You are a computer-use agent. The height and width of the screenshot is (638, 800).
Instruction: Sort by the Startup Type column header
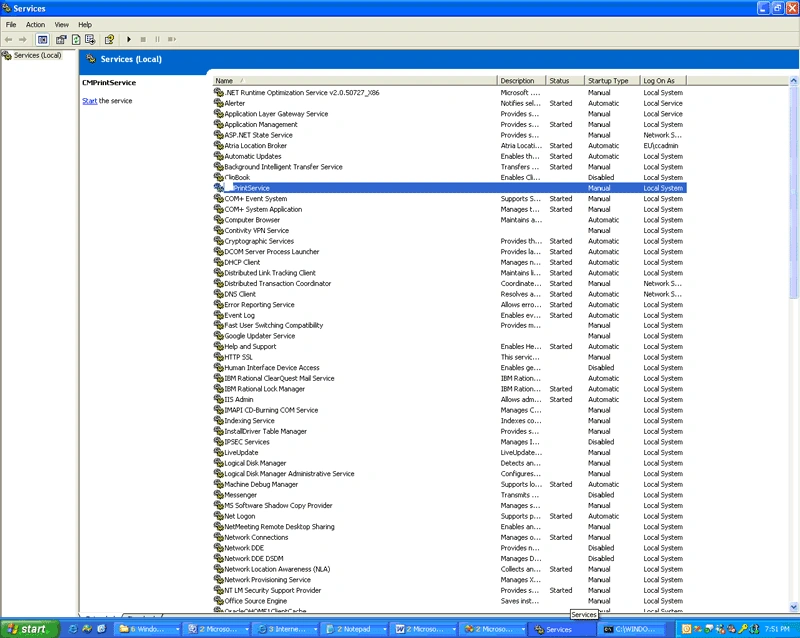click(612, 81)
